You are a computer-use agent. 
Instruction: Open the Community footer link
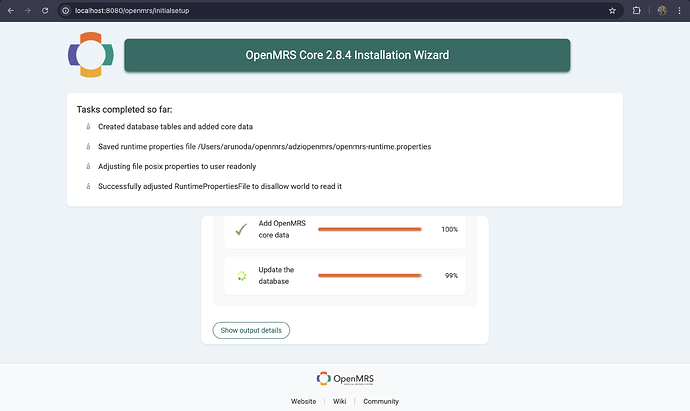pos(381,401)
